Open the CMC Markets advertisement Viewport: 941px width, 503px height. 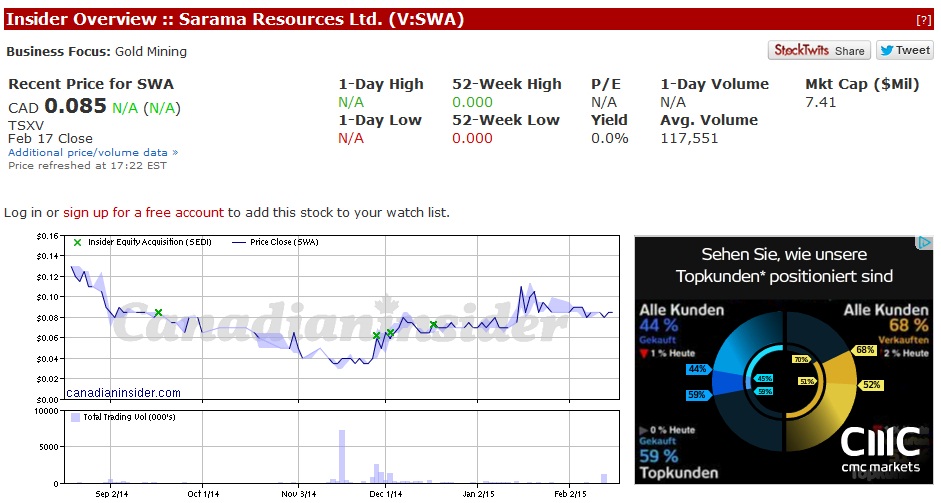784,360
